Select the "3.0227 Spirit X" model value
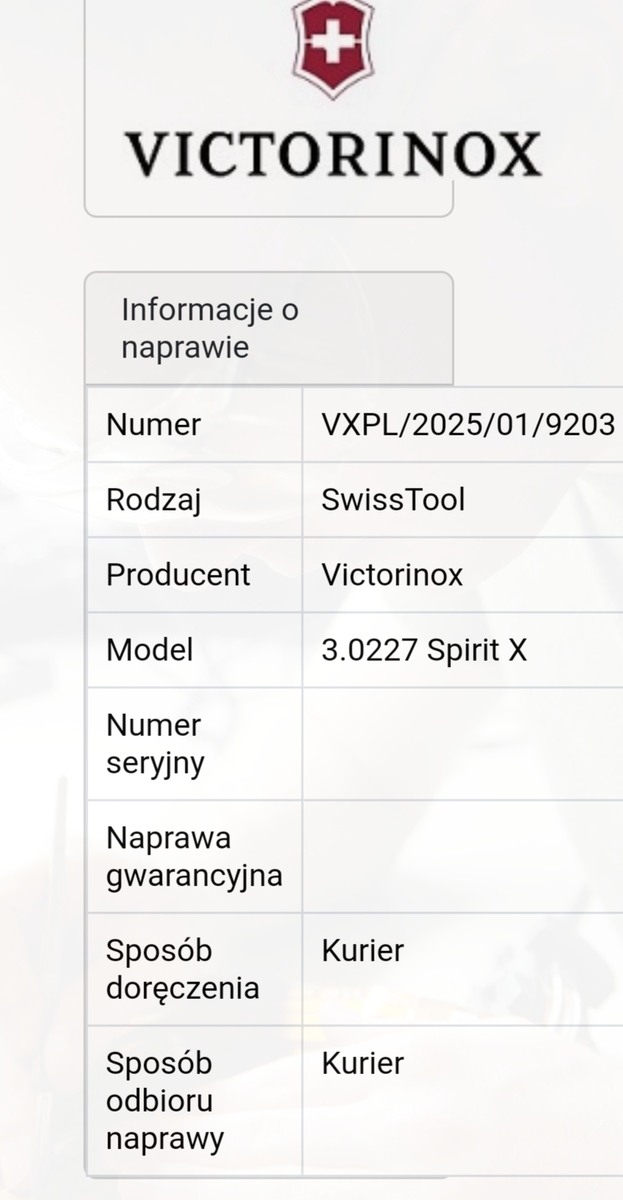Image resolution: width=623 pixels, height=1200 pixels. pyautogui.click(x=424, y=650)
